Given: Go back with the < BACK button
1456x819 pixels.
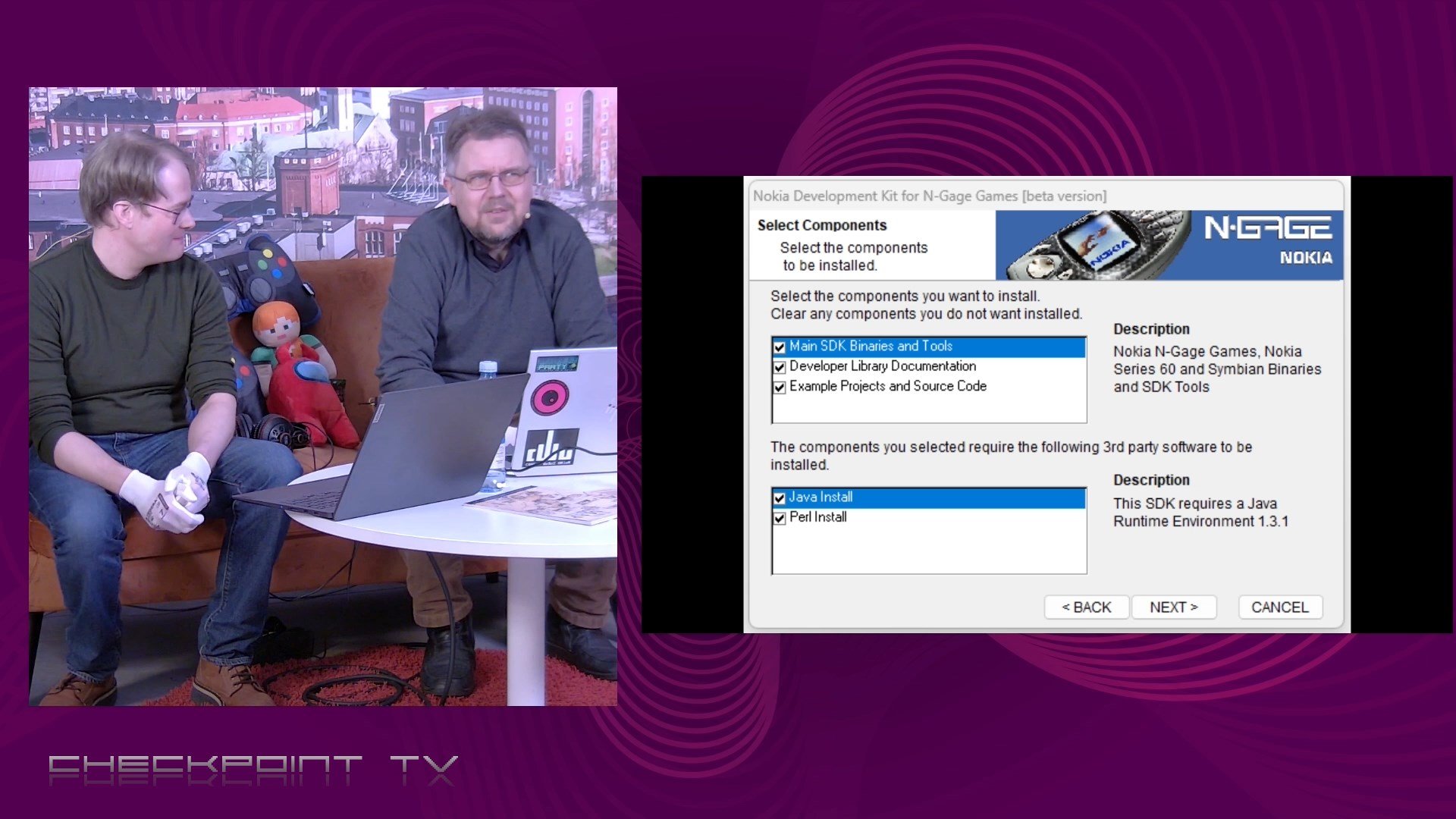Looking at the screenshot, I should 1086,607.
